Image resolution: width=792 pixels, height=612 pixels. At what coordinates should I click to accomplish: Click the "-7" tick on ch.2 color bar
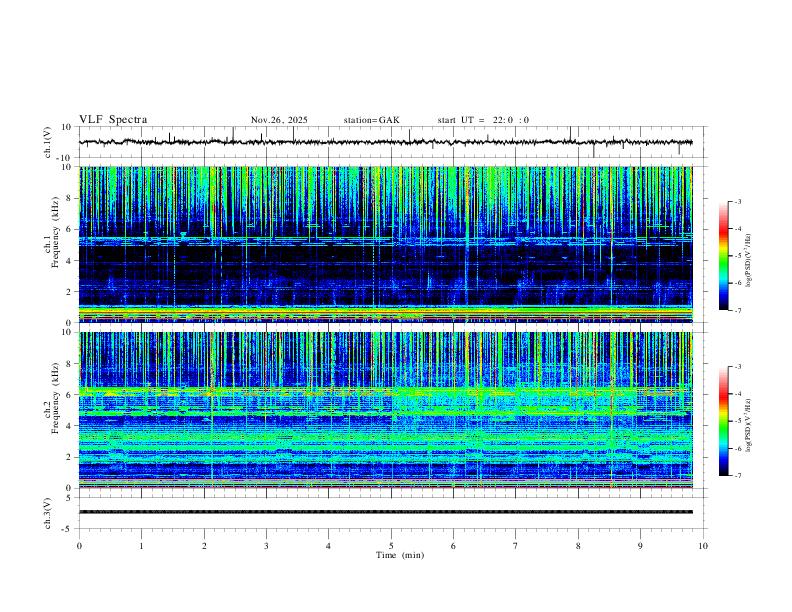tap(738, 476)
